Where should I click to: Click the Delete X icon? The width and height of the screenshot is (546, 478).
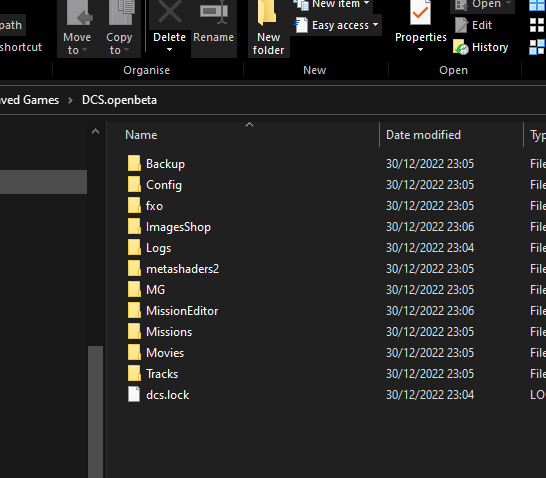coord(170,11)
